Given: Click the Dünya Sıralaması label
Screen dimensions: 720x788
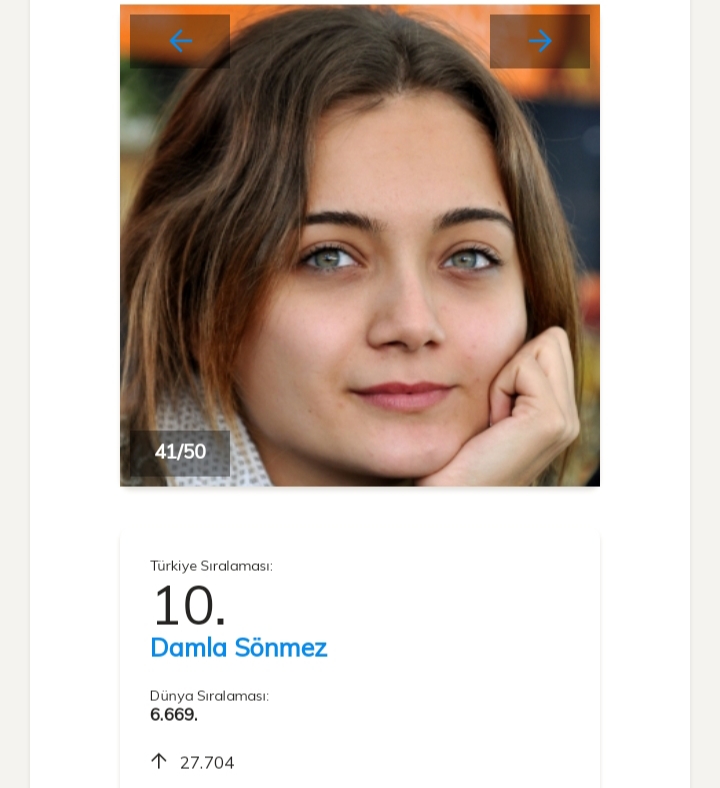Looking at the screenshot, I should (x=209, y=696).
